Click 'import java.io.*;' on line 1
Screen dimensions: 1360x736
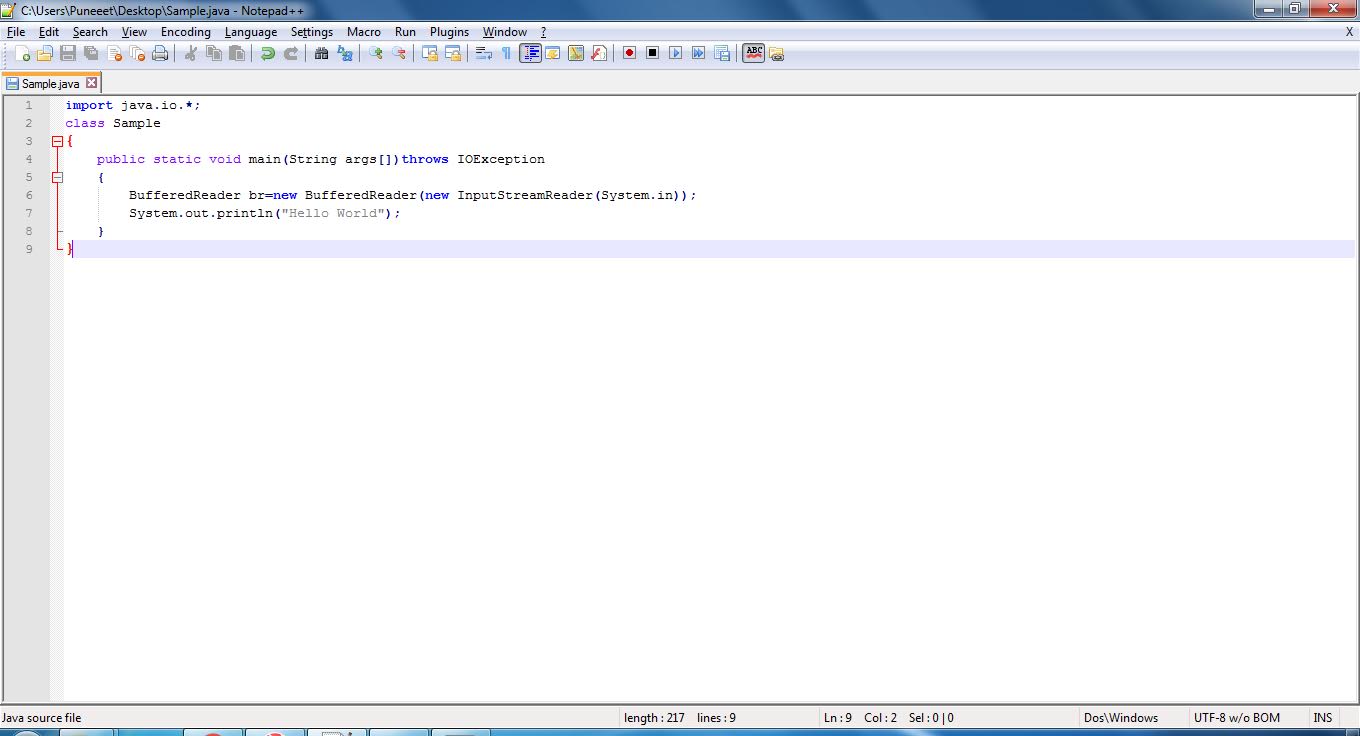coord(133,105)
